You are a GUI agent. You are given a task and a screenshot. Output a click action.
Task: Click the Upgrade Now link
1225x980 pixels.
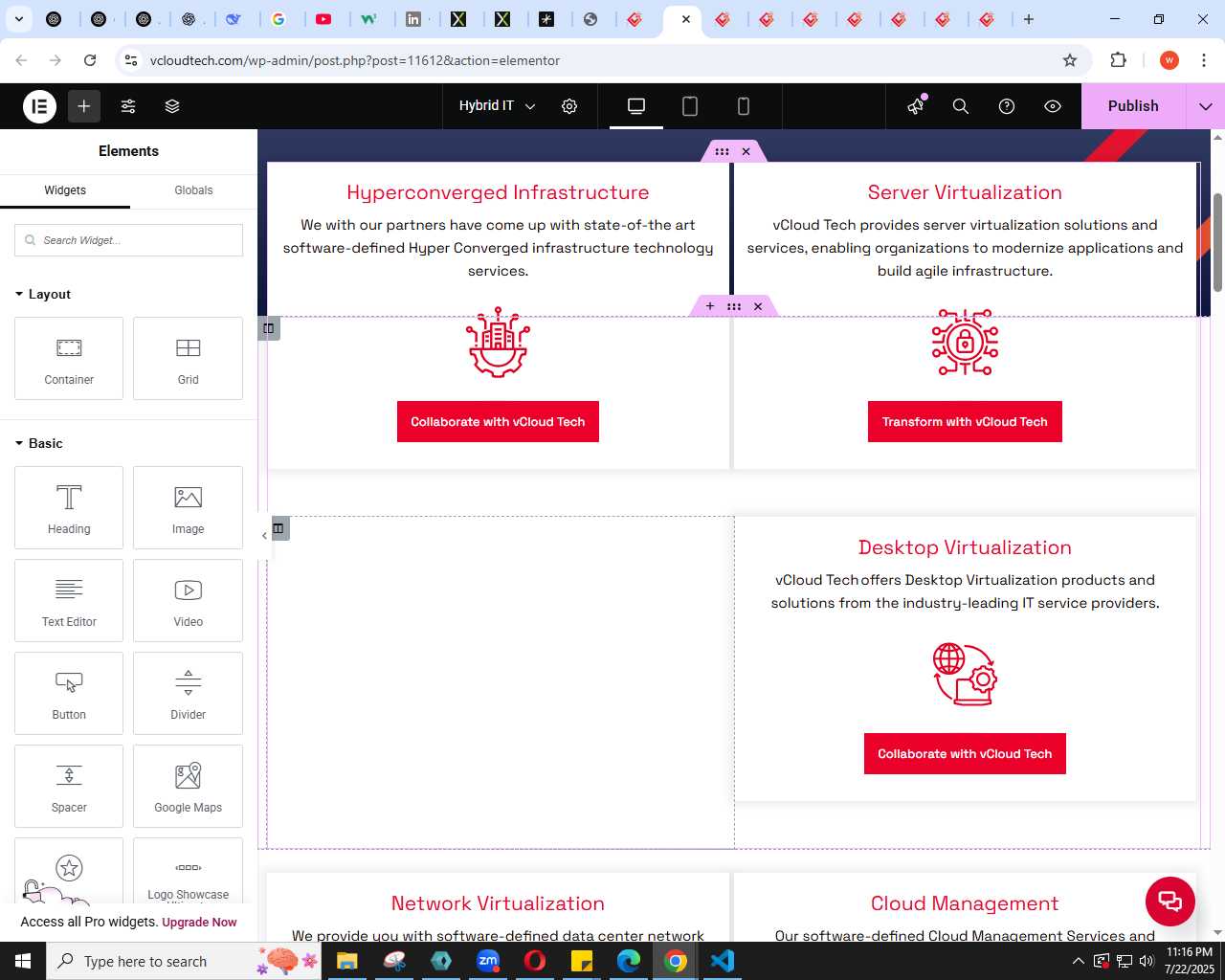click(x=199, y=923)
